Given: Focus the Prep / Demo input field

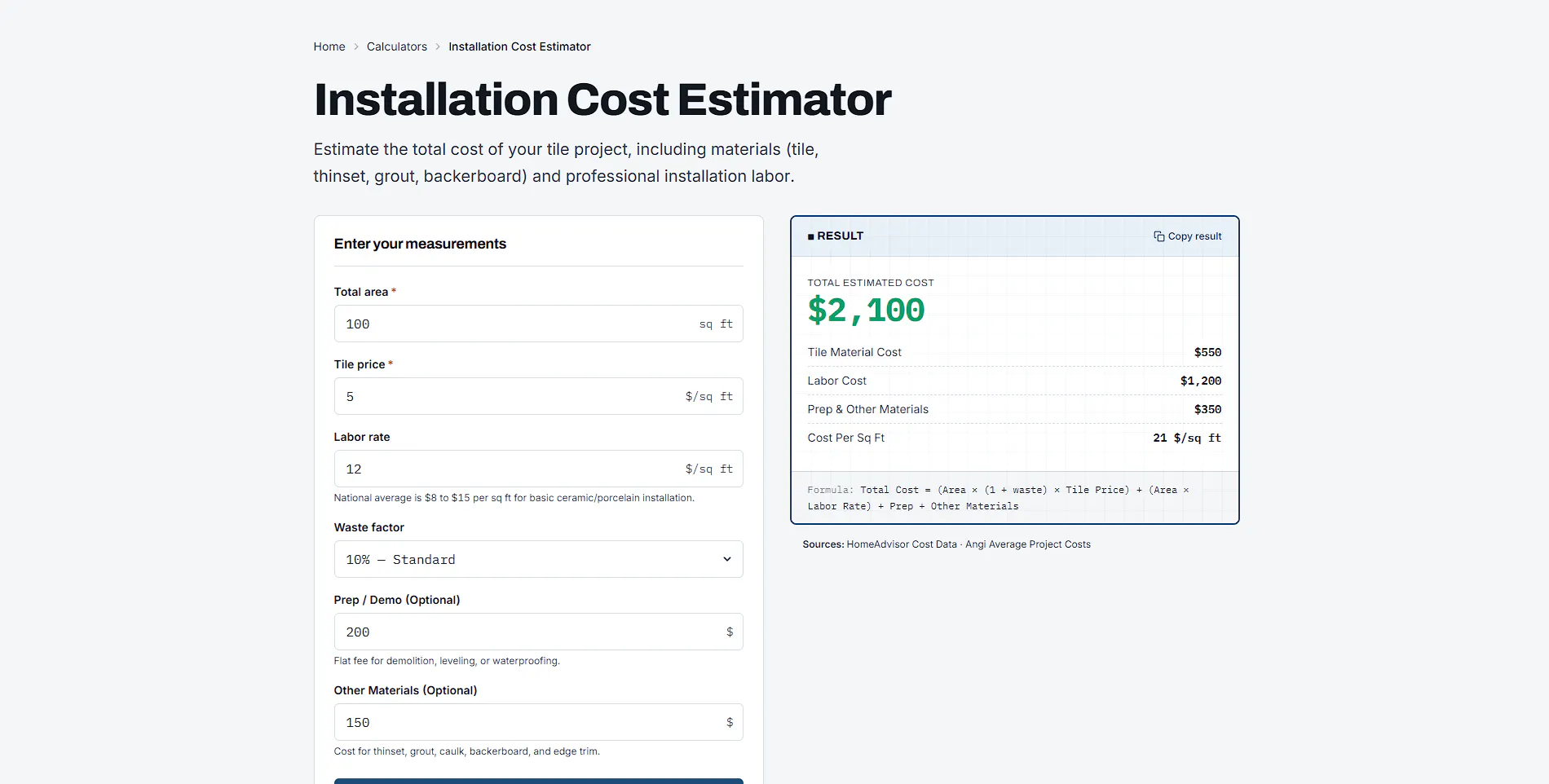Looking at the screenshot, I should click(x=538, y=632).
